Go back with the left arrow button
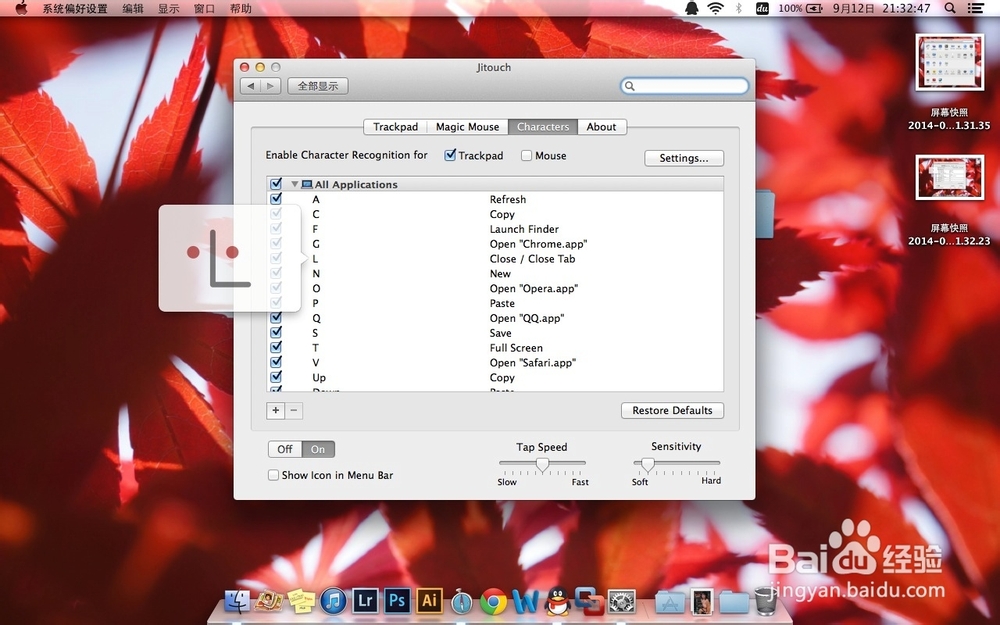This screenshot has width=1000, height=625. 251,85
